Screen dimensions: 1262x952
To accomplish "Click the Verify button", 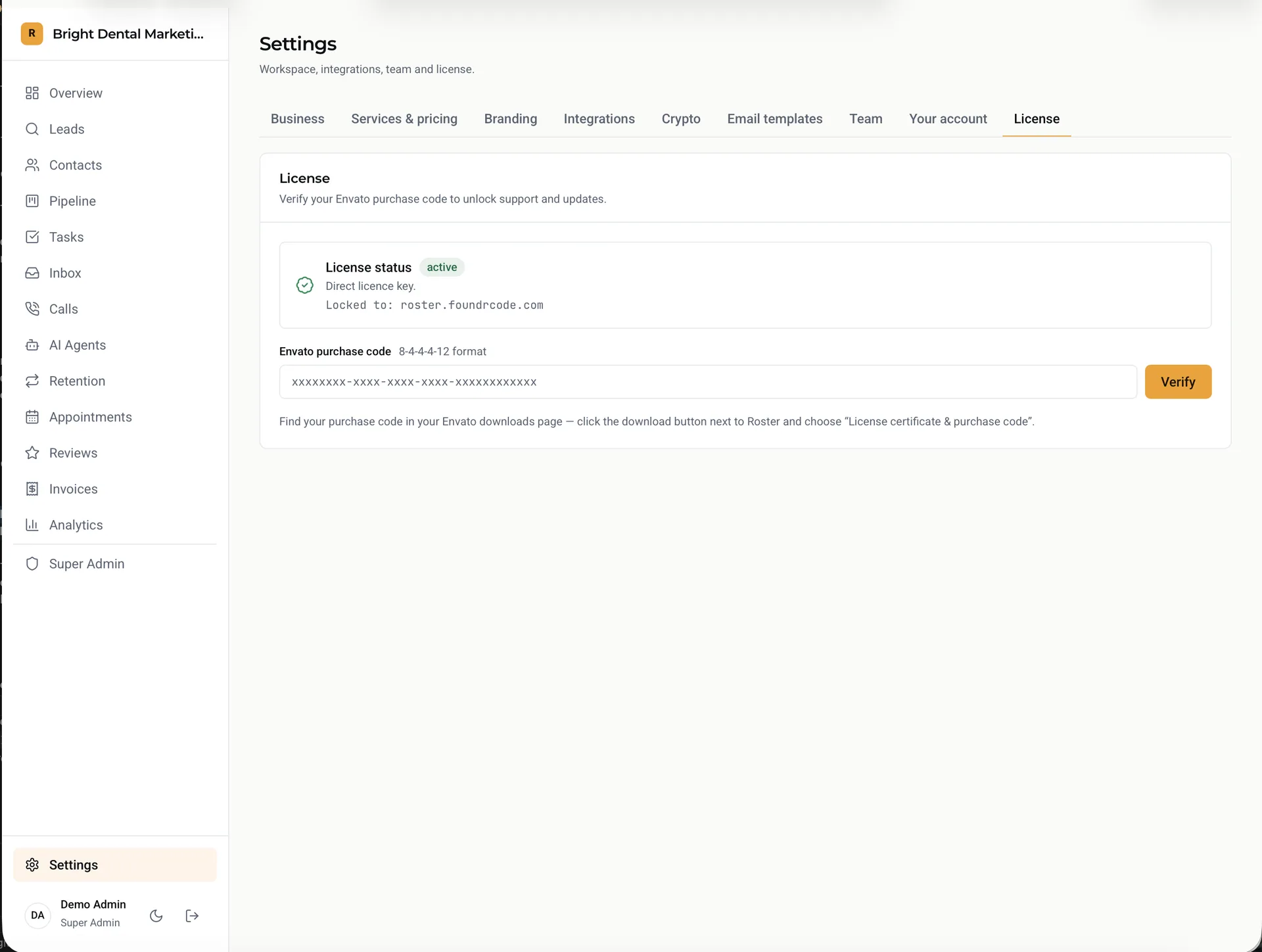I will [x=1177, y=382].
